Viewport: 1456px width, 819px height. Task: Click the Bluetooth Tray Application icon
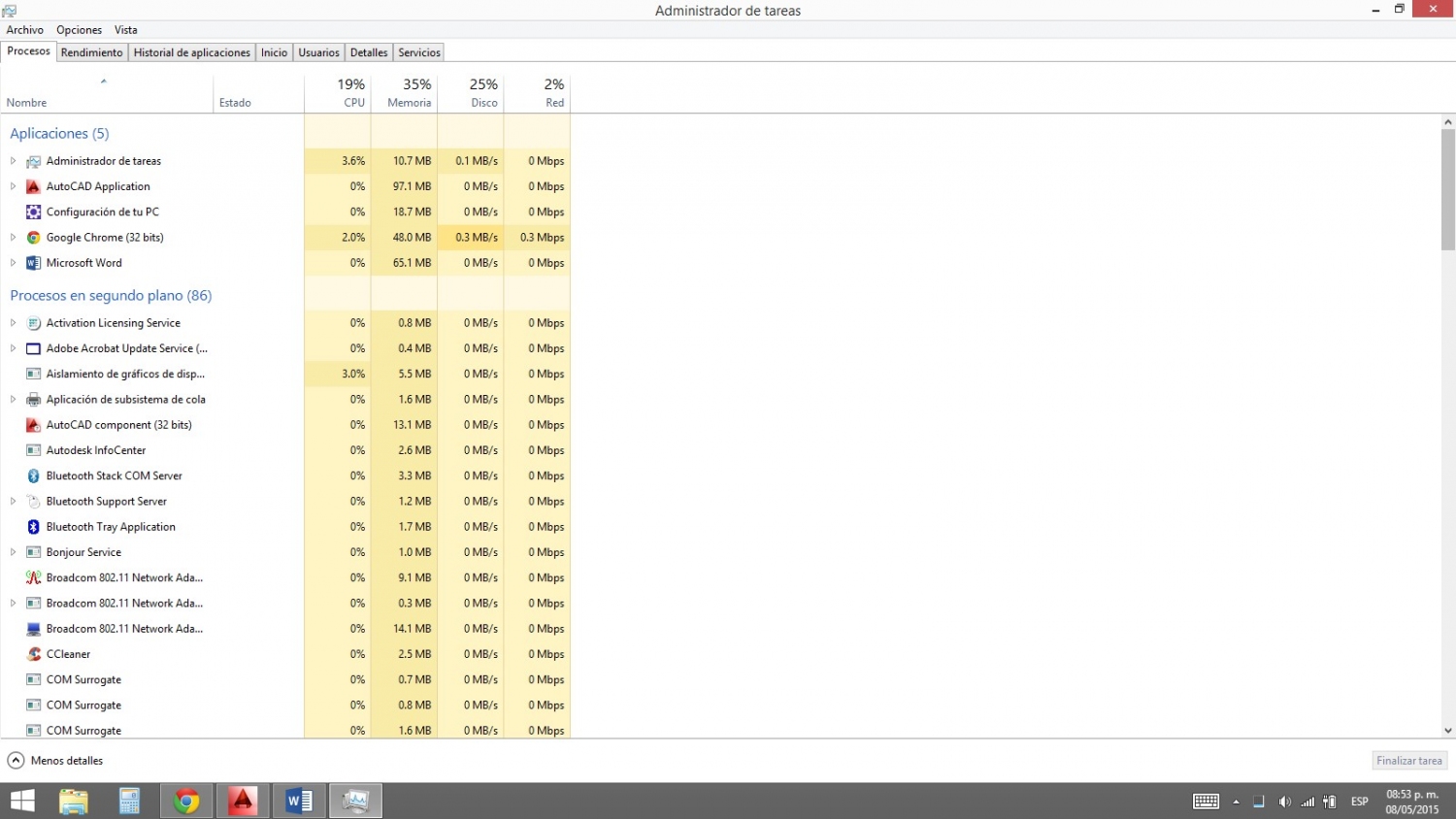pos(33,527)
